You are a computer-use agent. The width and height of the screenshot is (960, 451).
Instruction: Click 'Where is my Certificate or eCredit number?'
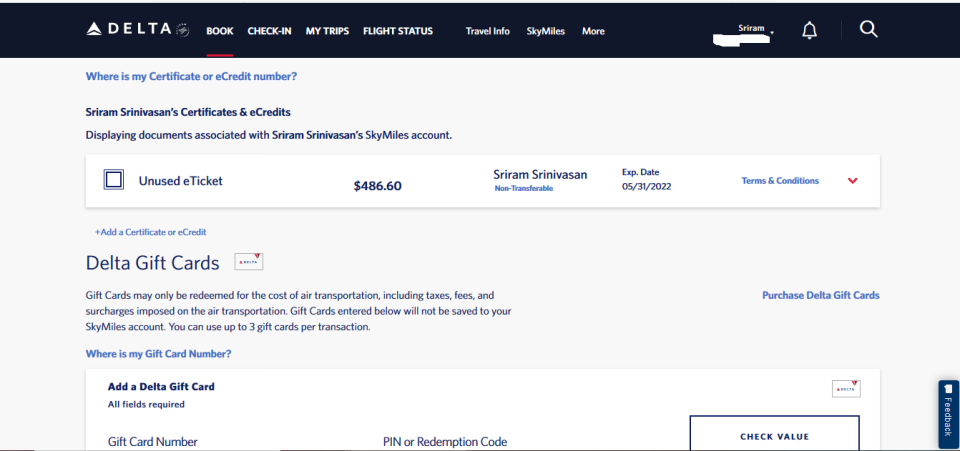click(x=192, y=76)
